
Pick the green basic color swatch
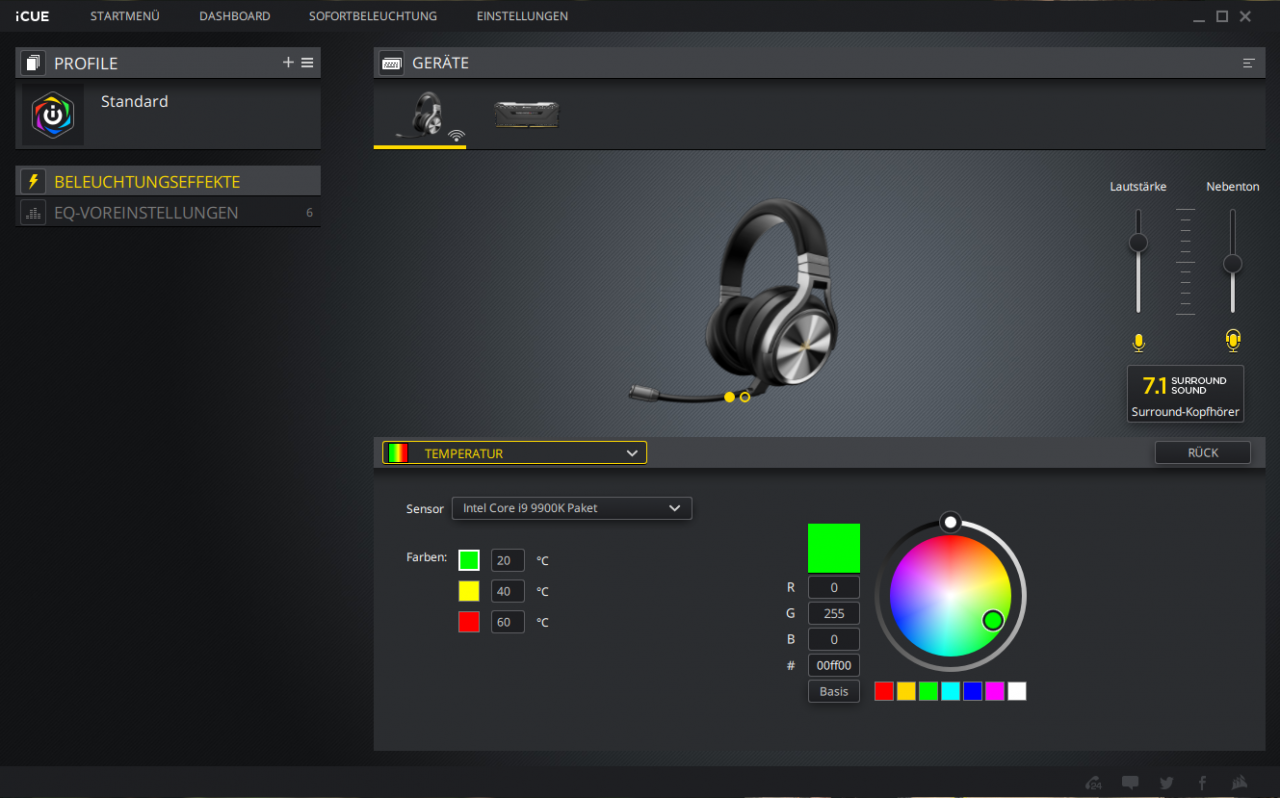coord(928,691)
